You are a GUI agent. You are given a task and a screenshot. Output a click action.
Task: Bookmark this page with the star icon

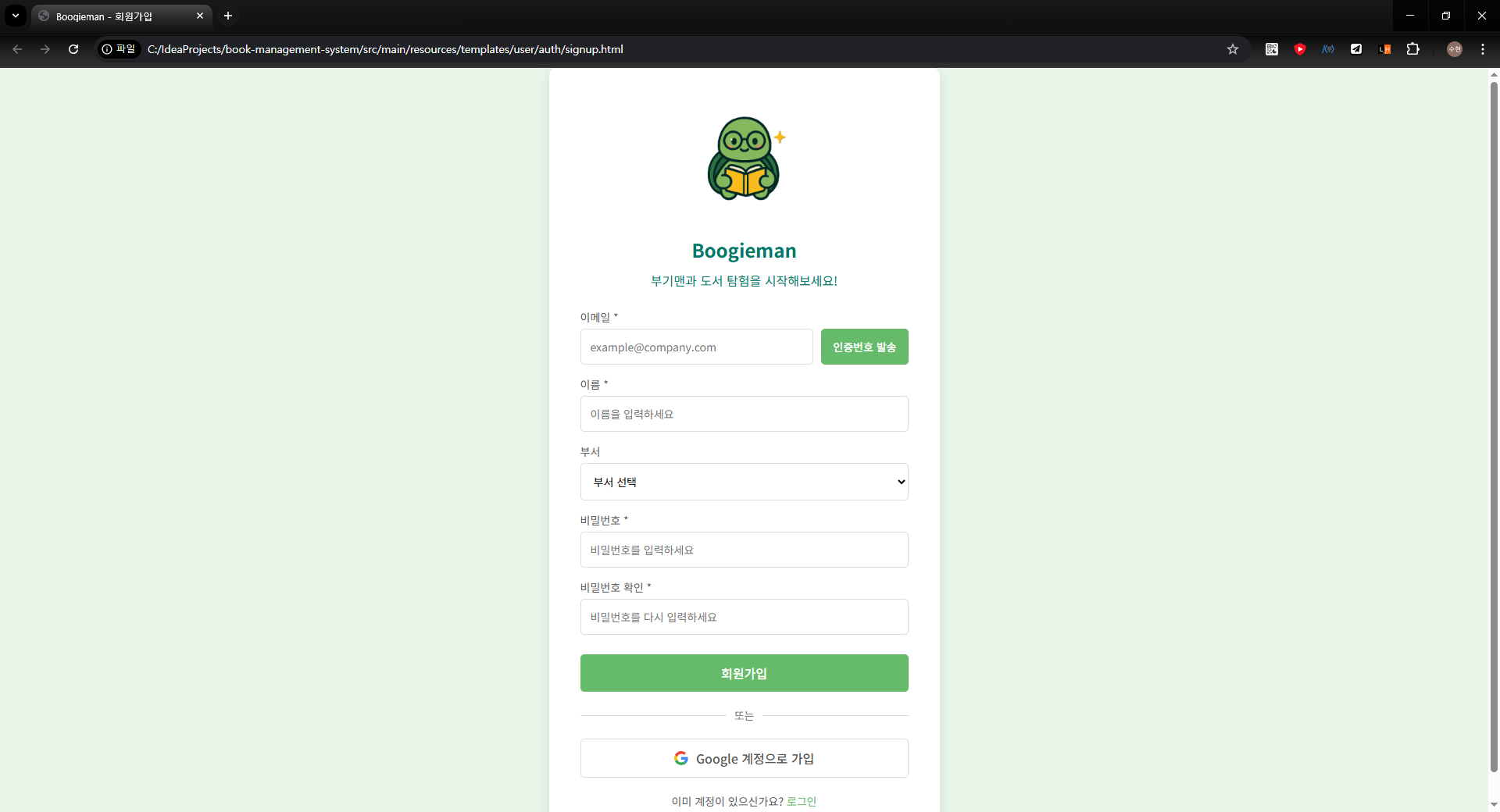pos(1233,49)
